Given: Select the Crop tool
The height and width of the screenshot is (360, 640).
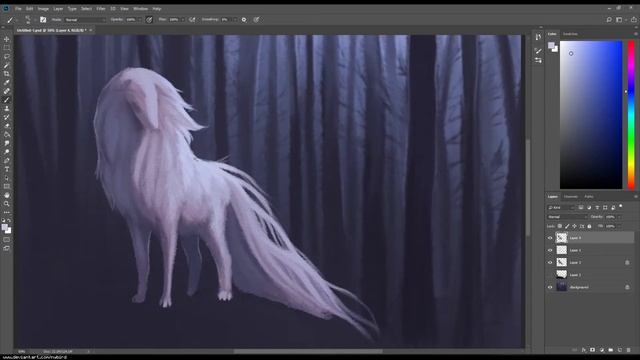Looking at the screenshot, I should tap(7, 74).
